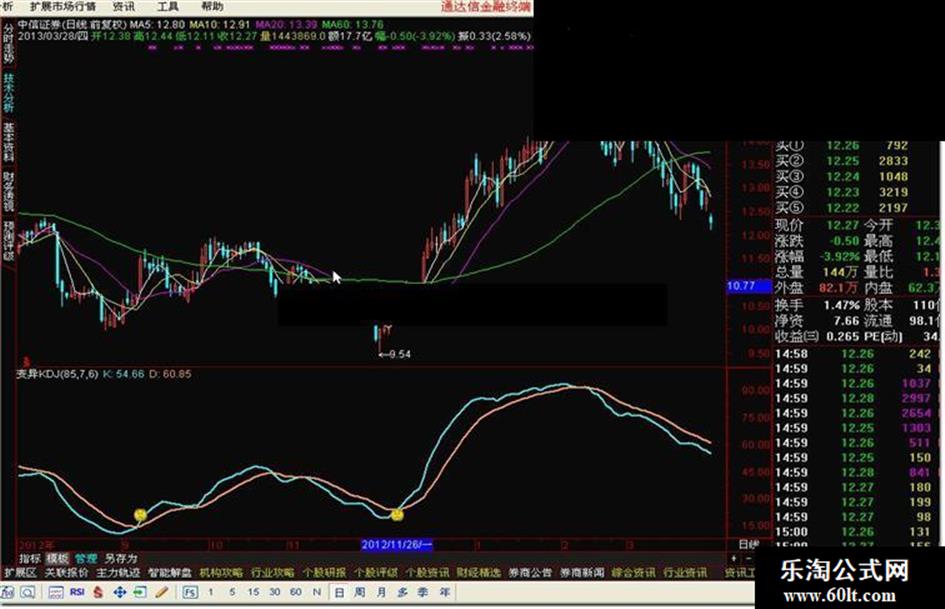Switch to 5-minute period

pos(231,592)
